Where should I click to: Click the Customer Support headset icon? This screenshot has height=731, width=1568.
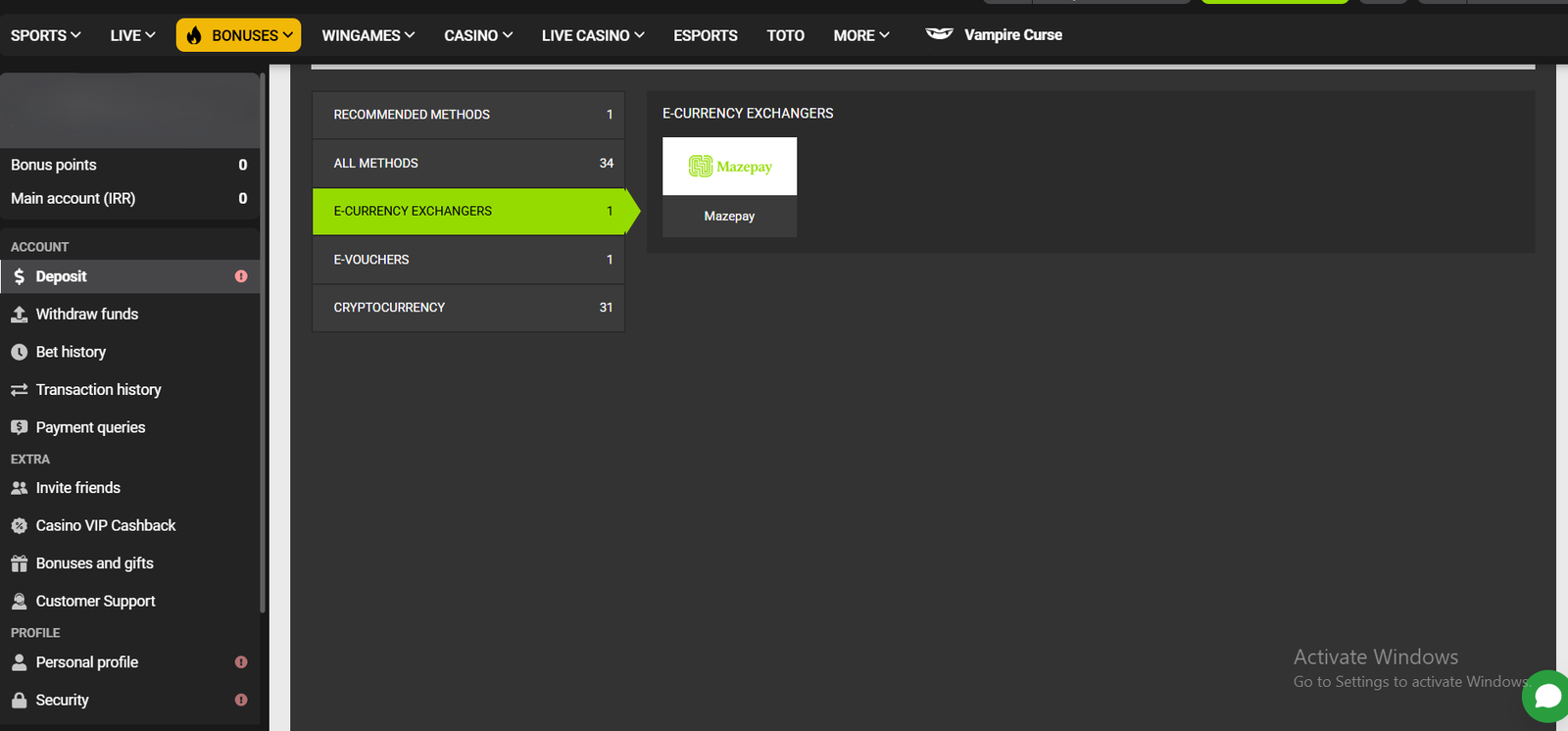[19, 601]
